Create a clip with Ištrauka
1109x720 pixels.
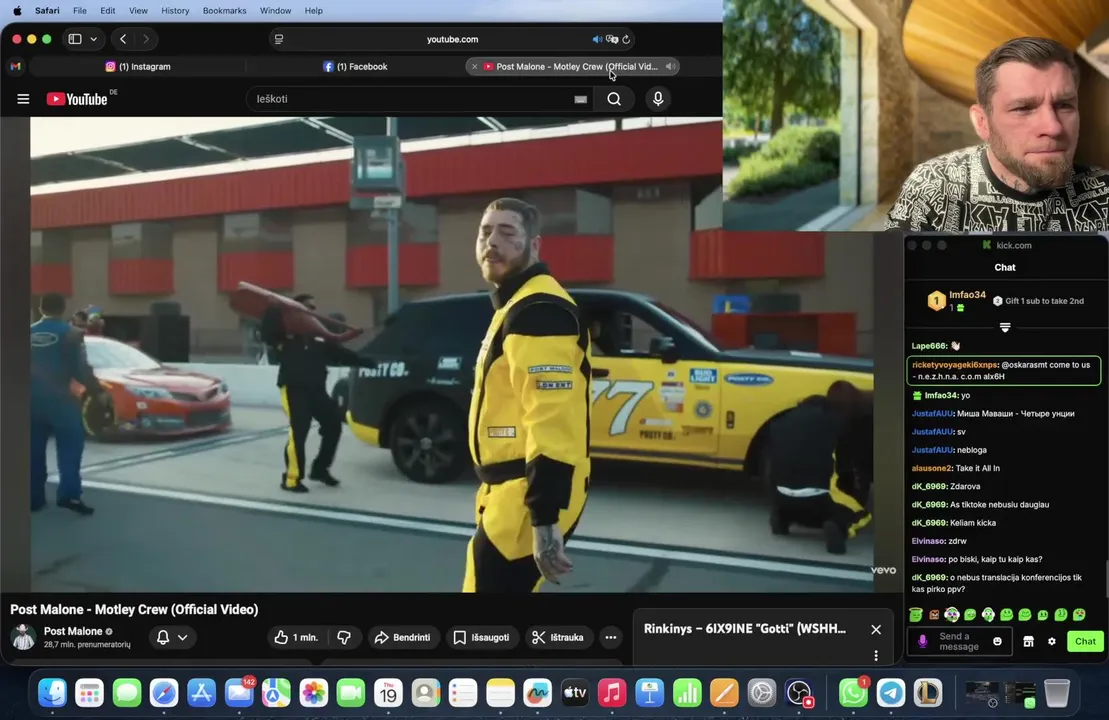(x=558, y=637)
